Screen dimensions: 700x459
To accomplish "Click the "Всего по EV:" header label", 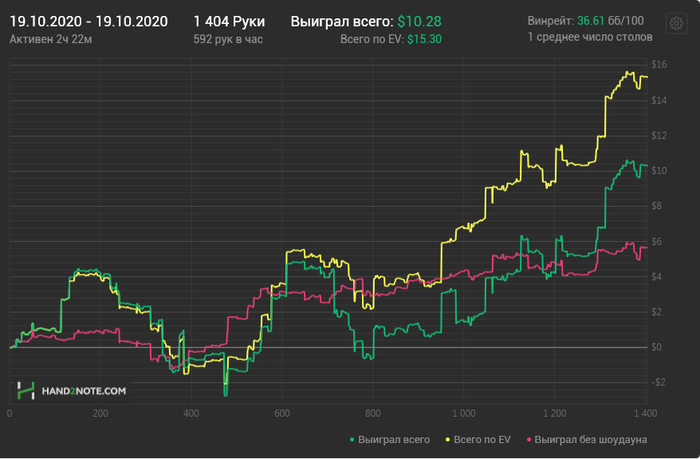I will (372, 39).
